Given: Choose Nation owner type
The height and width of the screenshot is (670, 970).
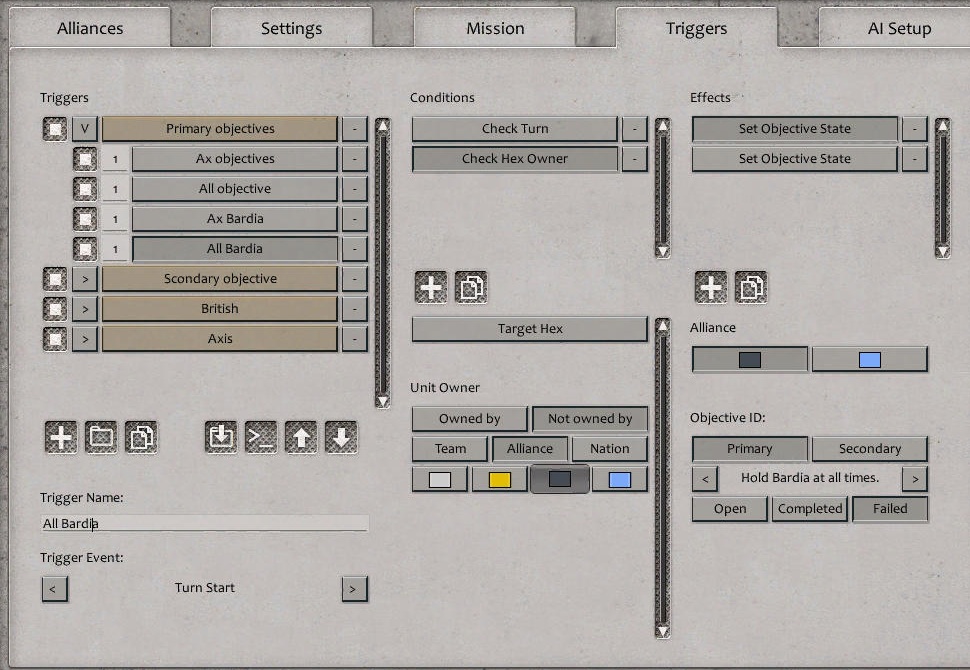Looking at the screenshot, I should pos(609,449).
